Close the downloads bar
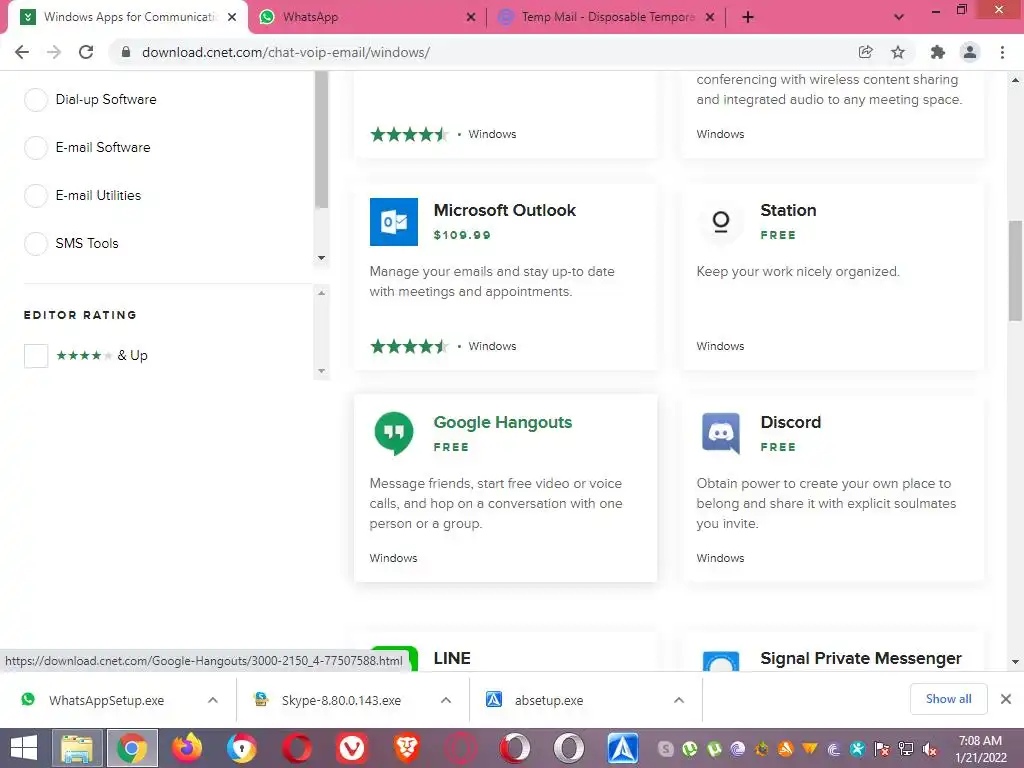The image size is (1024, 768). [1006, 699]
